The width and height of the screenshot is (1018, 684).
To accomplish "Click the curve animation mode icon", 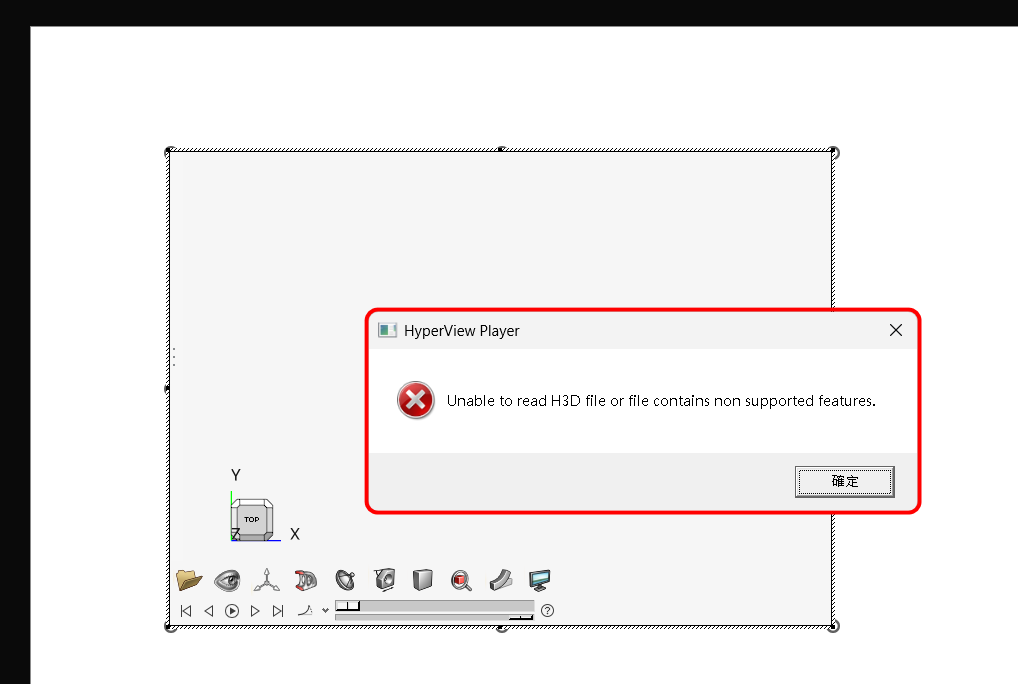I will point(305,610).
